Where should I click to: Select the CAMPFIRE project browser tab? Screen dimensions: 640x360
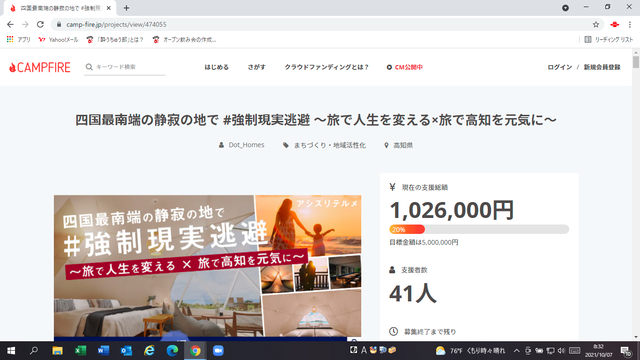click(x=60, y=8)
